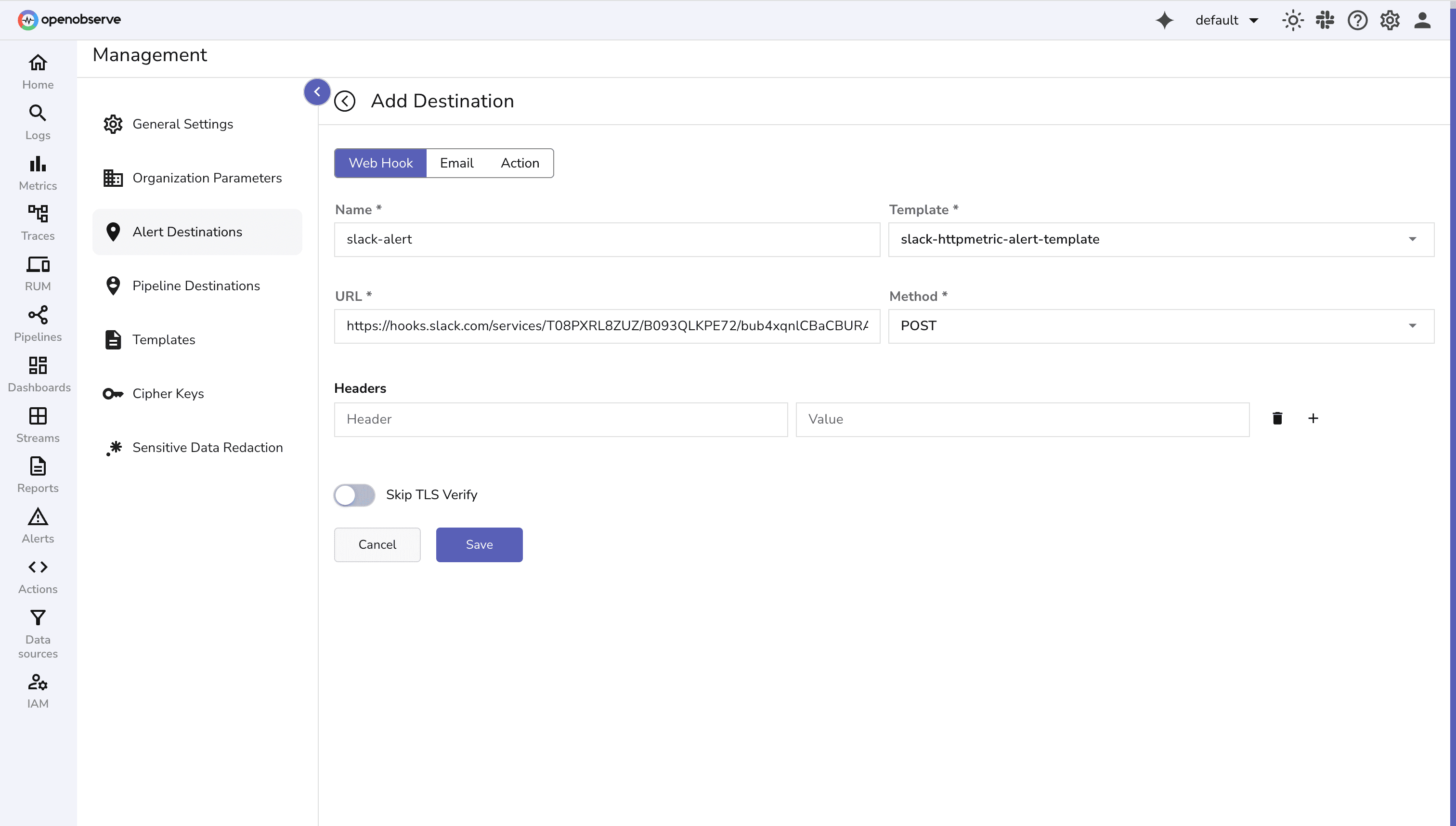Delete the header row using the trash icon
Viewport: 1456px width, 826px height.
pos(1277,418)
